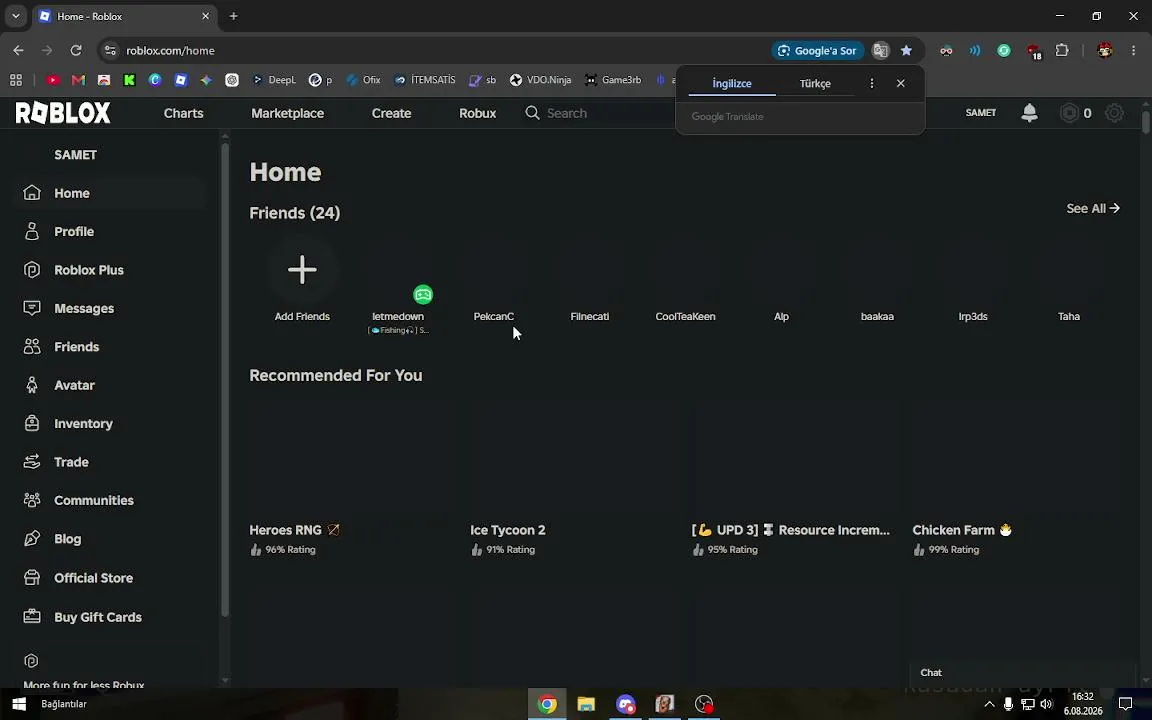Open the tab search dropdown arrow
Screen dimensions: 1152x720
tap(15, 16)
